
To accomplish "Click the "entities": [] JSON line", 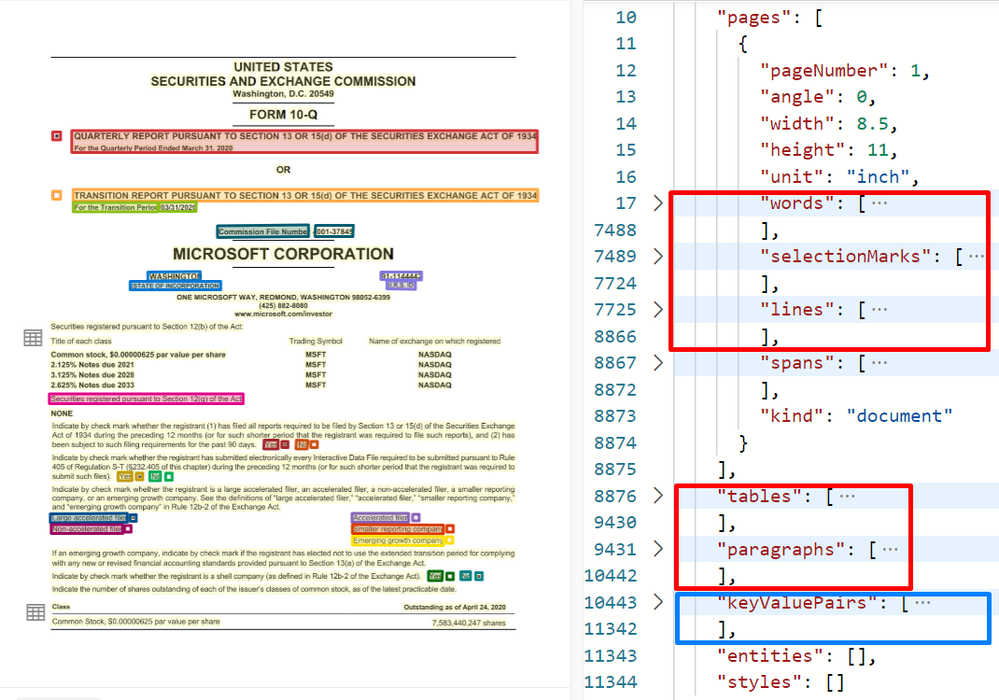I will [x=796, y=655].
